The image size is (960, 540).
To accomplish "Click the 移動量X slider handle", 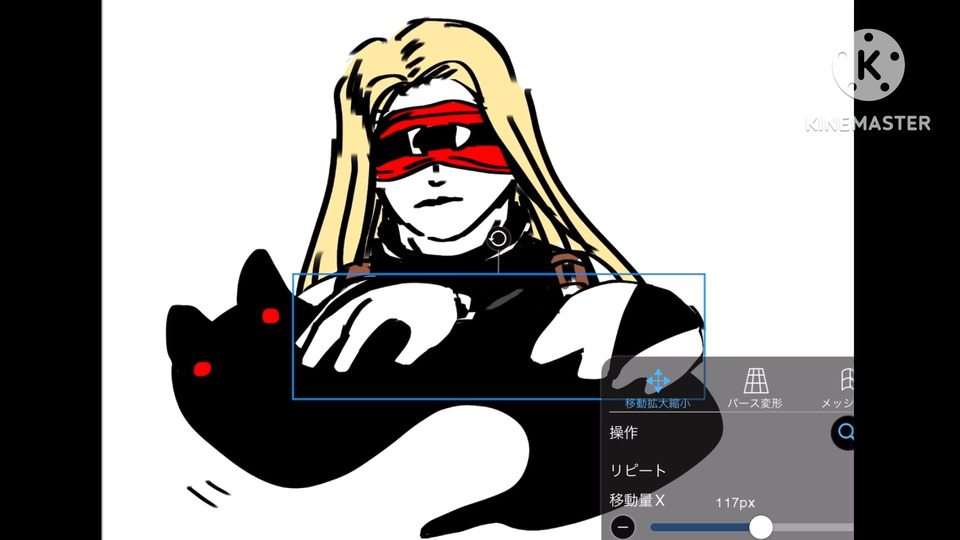I will (x=761, y=527).
